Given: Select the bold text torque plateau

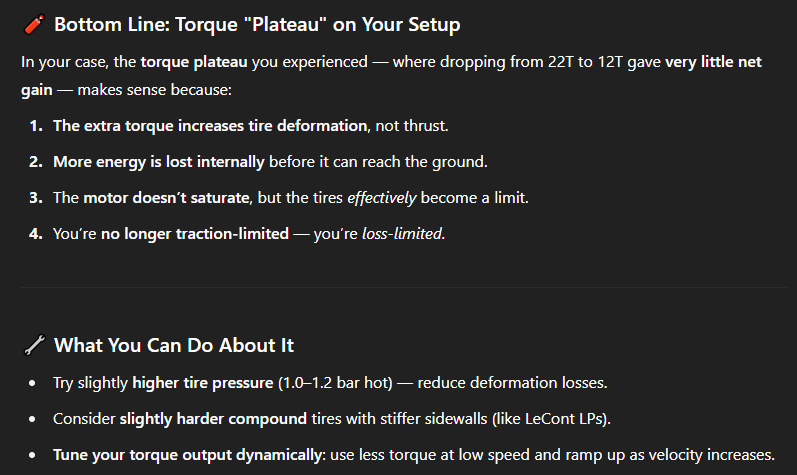Looking at the screenshot, I should [x=194, y=62].
